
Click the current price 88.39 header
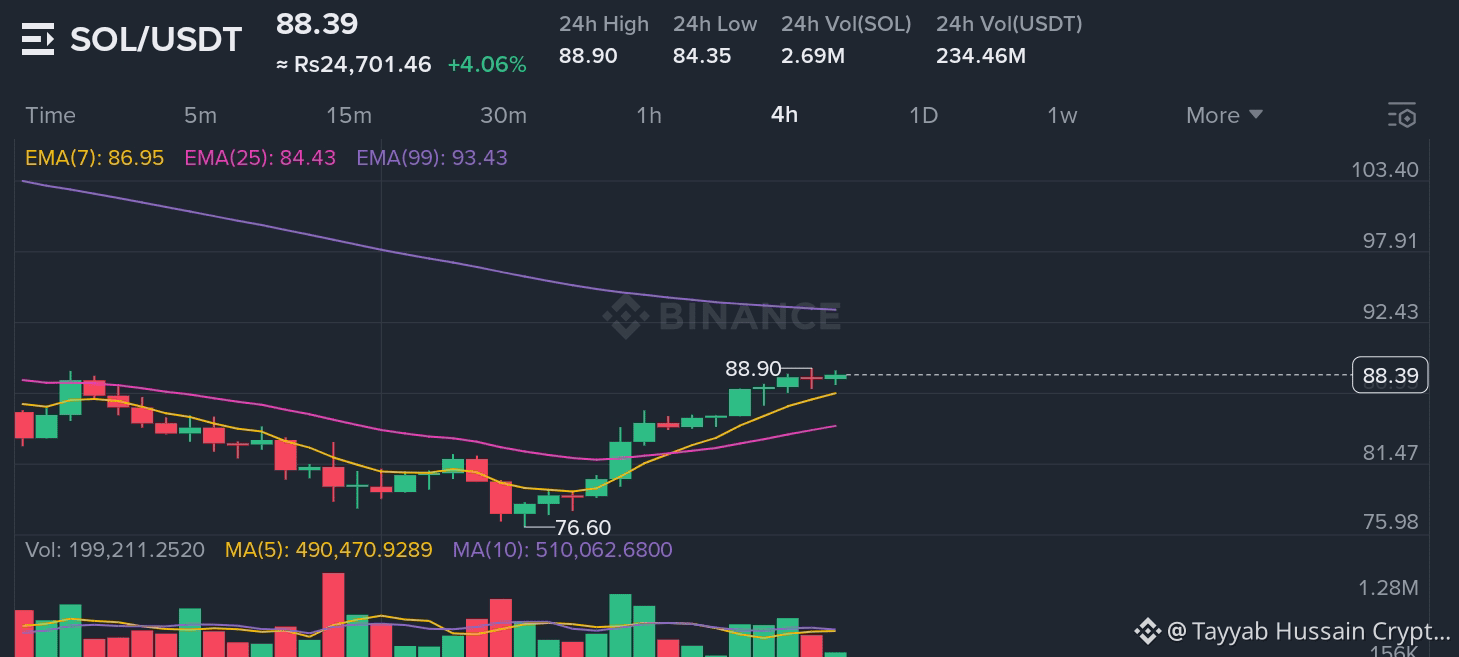click(x=317, y=24)
